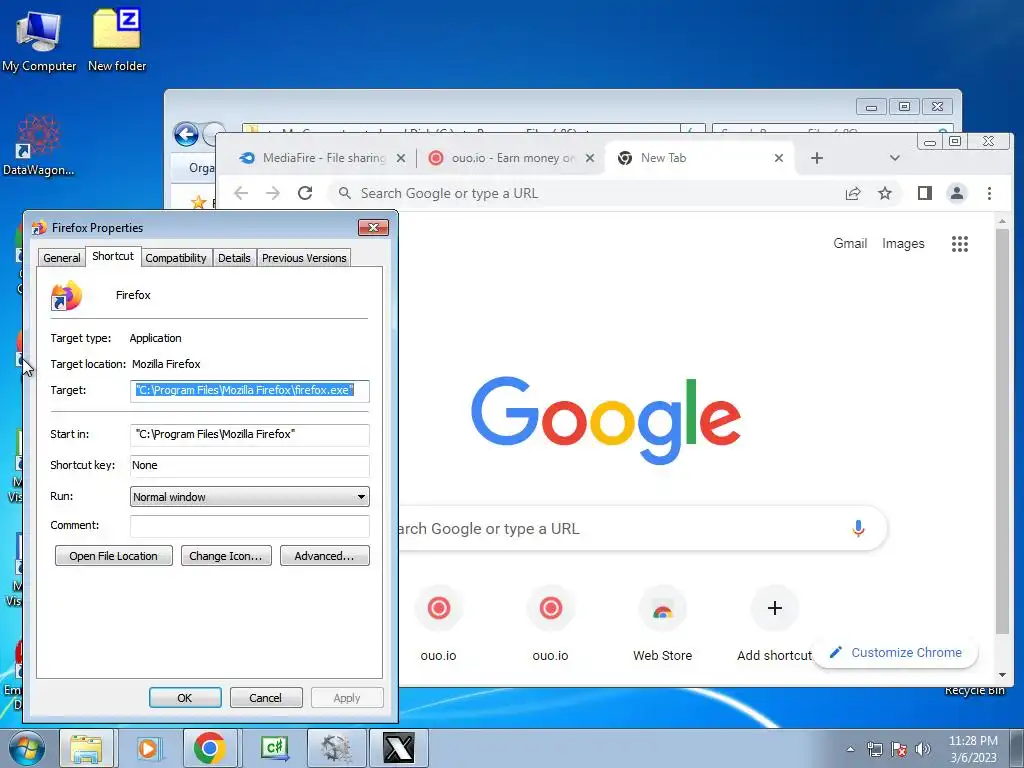Screen dimensions: 1024x768
Task: Close the ouo.io tab
Action: pyautogui.click(x=590, y=158)
